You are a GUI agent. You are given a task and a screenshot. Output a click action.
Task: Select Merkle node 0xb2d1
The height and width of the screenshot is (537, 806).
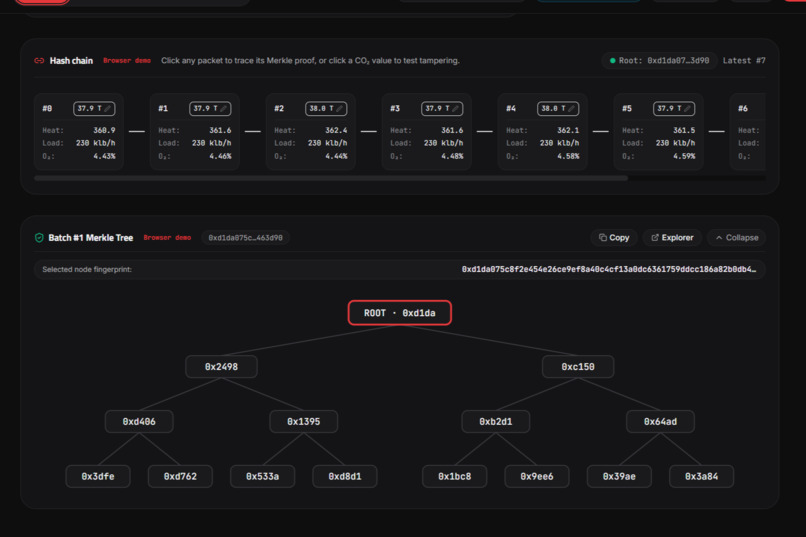click(x=496, y=421)
